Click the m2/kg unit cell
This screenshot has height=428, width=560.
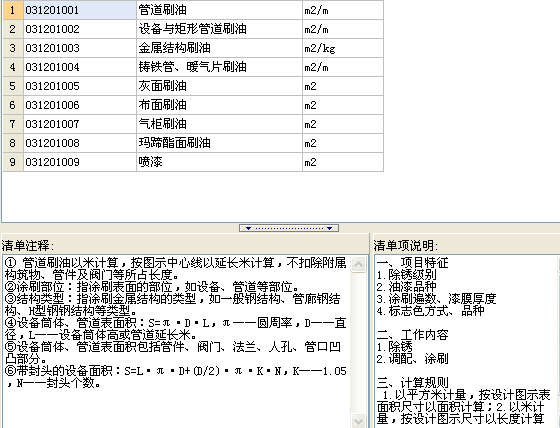(x=343, y=48)
